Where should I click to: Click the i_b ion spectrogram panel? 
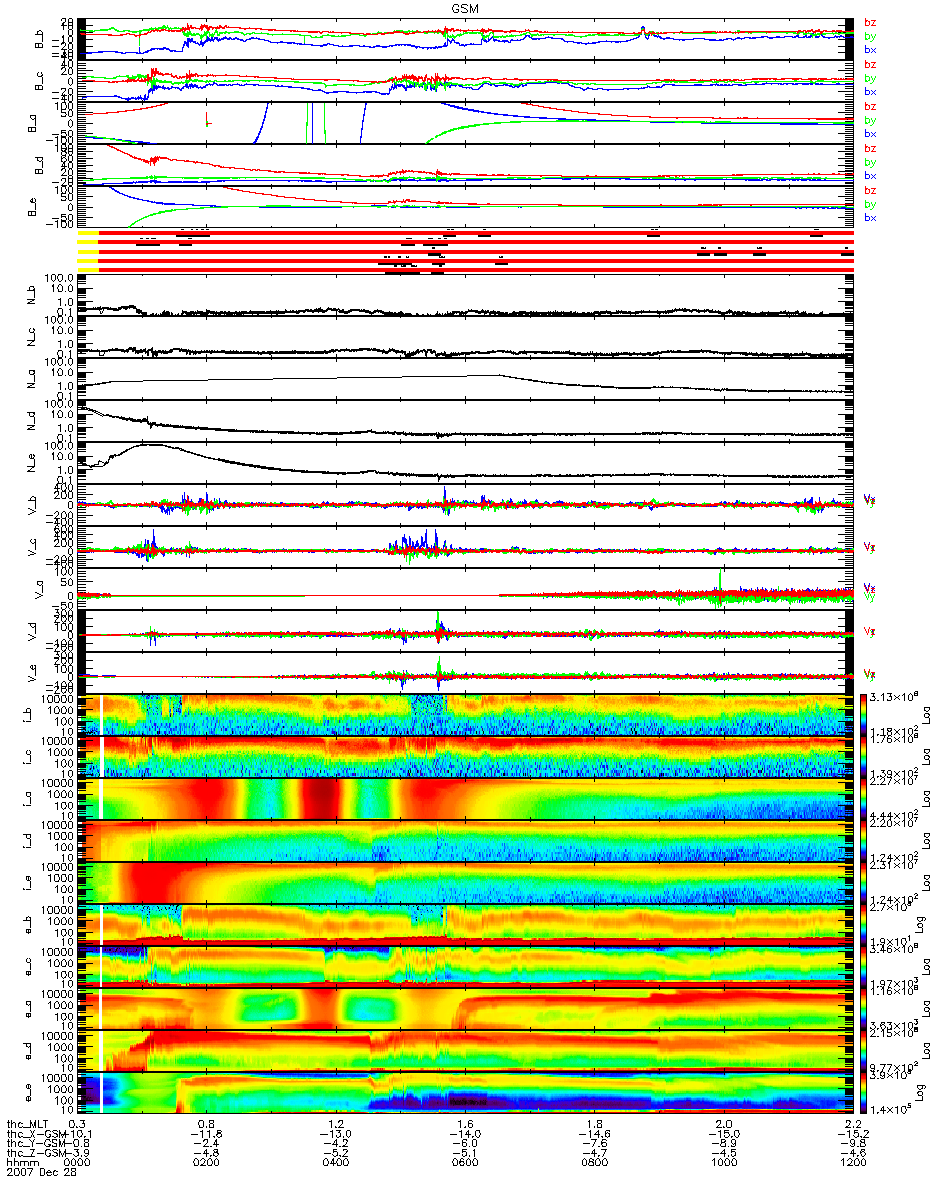pos(466,715)
